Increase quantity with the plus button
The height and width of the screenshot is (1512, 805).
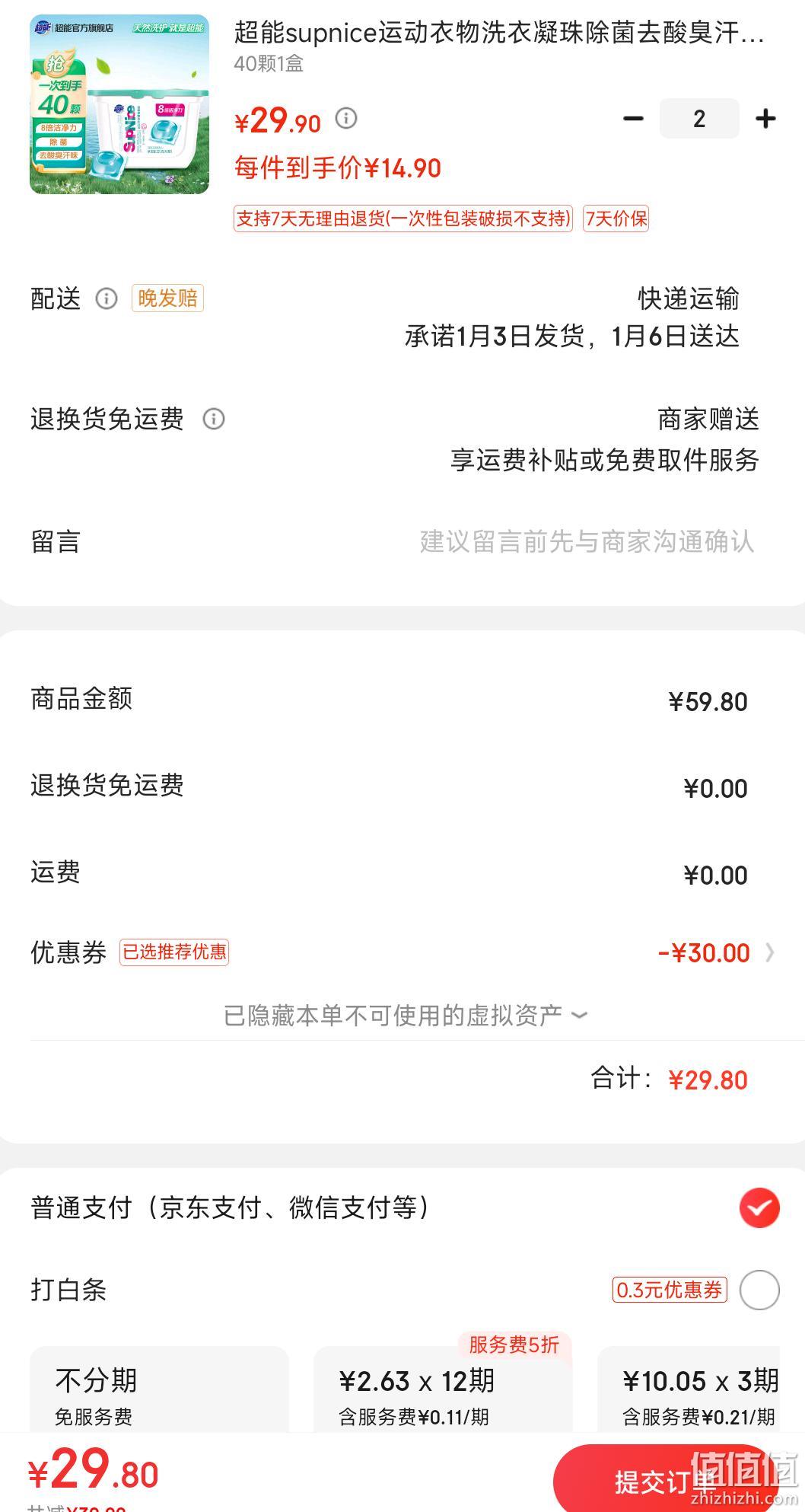(765, 118)
